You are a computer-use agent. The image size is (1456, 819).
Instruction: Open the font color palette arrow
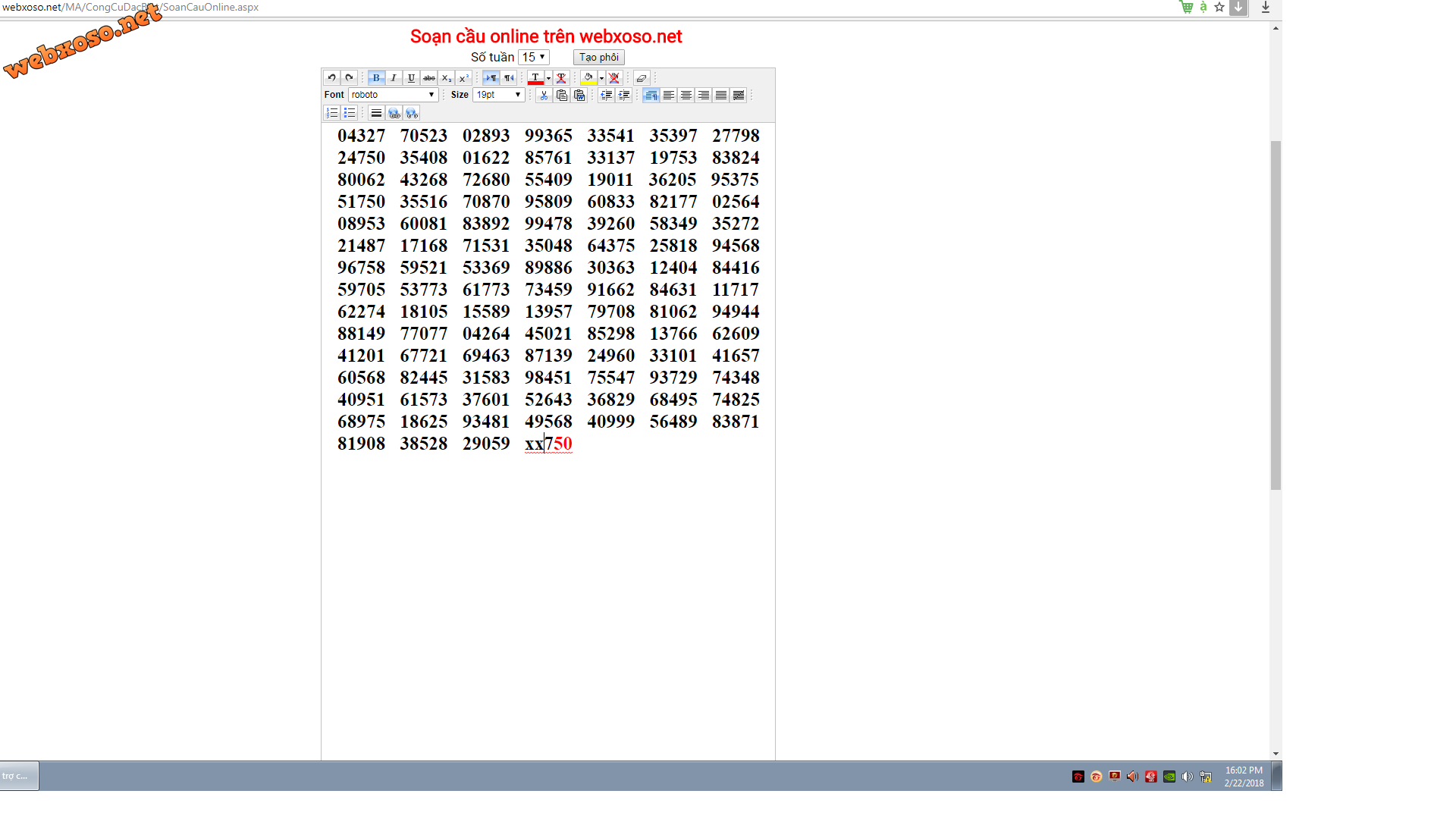pyautogui.click(x=548, y=78)
